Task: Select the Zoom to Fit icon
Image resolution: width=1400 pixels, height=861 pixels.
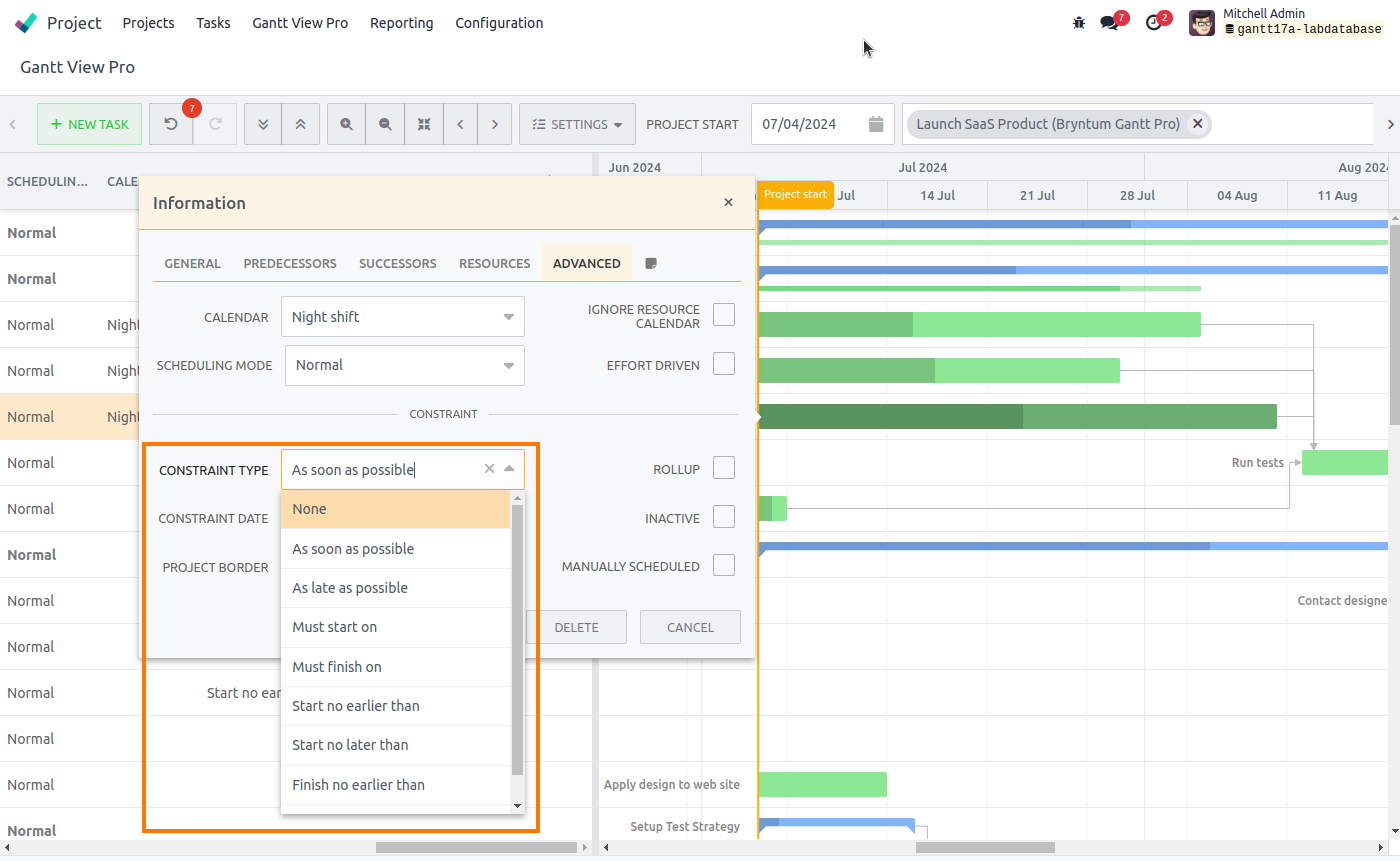Action: pos(423,124)
